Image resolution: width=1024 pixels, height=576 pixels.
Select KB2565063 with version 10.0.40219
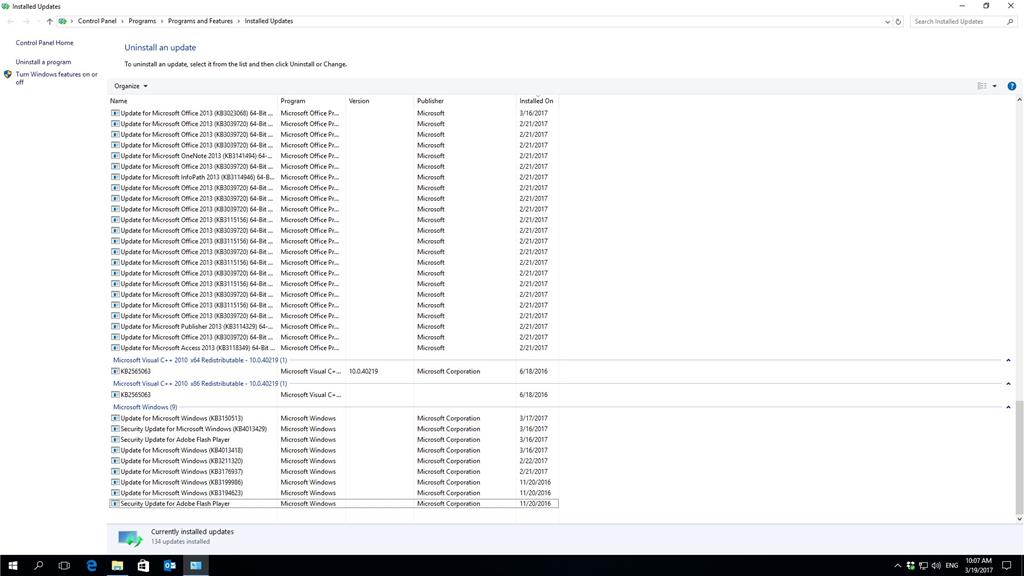point(334,372)
